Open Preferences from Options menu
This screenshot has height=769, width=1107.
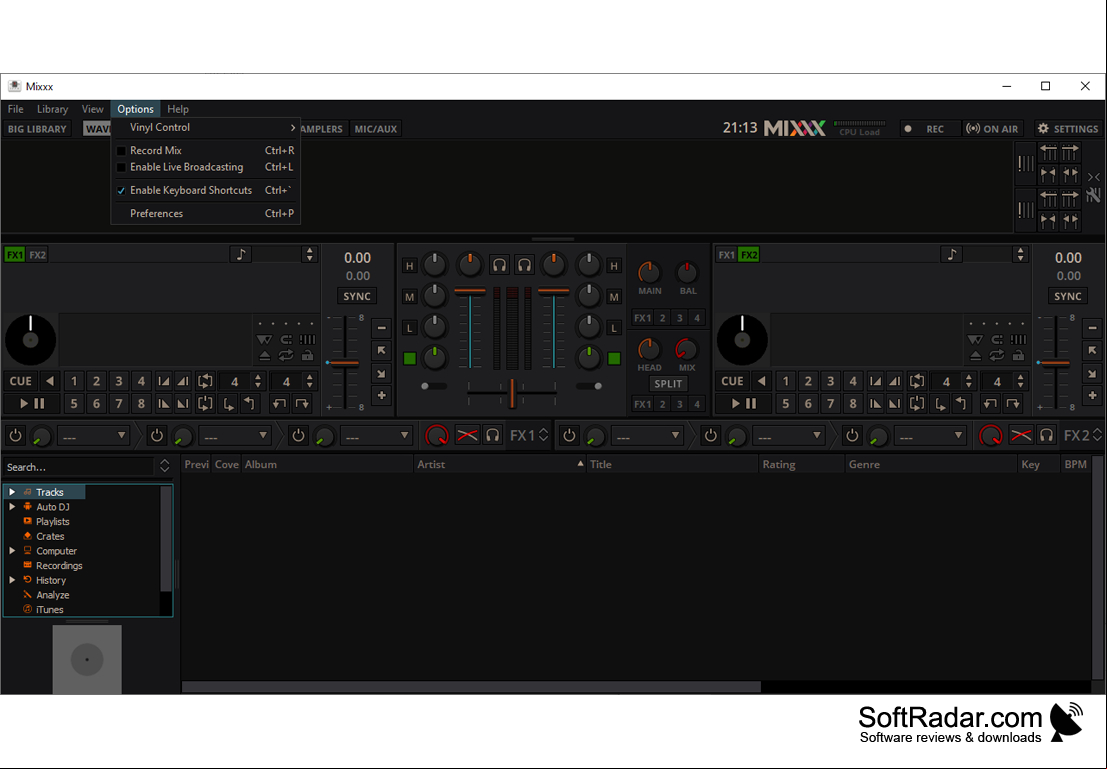coord(205,213)
